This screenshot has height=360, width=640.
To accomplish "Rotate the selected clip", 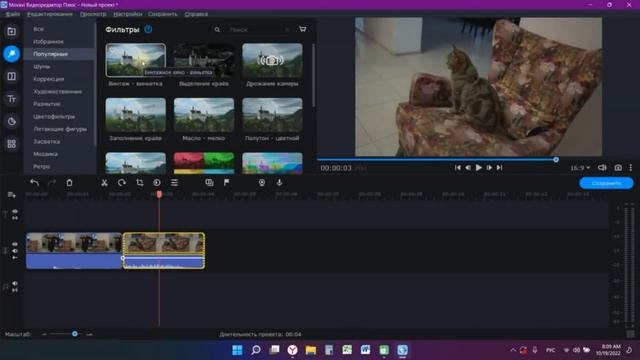I will (122, 182).
